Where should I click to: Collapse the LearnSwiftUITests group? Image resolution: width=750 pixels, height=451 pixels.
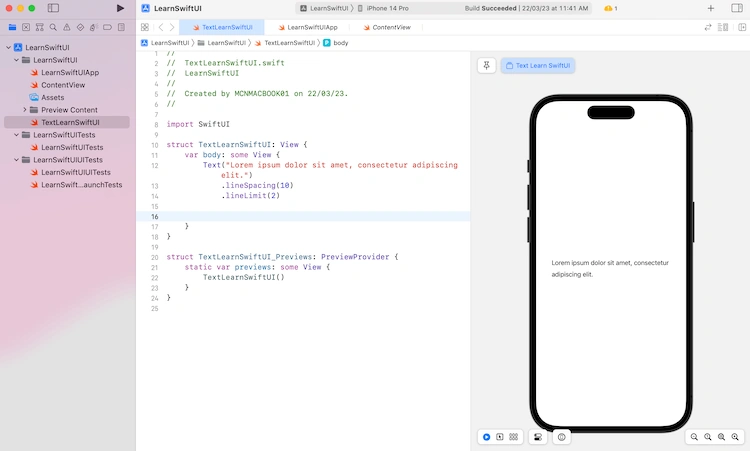click(x=16, y=135)
